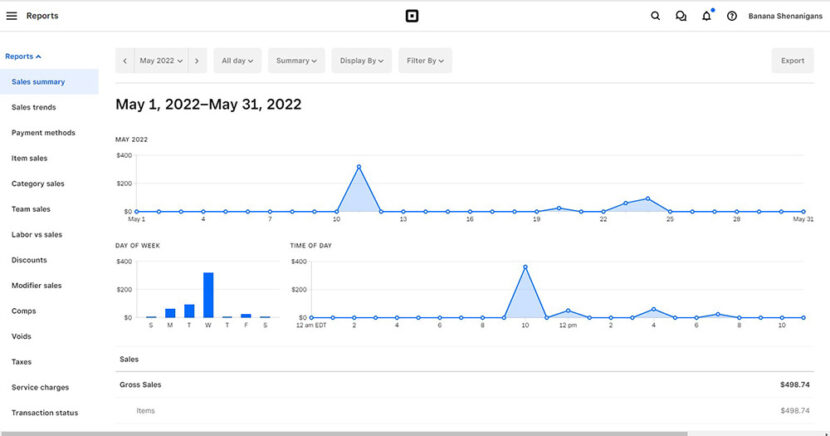Screen dimensions: 830x436
Task: Click the Export button
Action: tap(792, 61)
